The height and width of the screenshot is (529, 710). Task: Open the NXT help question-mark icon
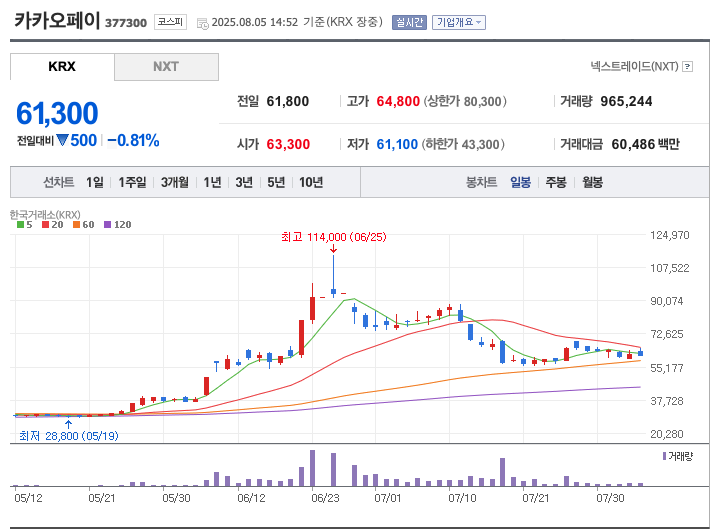pos(687,67)
